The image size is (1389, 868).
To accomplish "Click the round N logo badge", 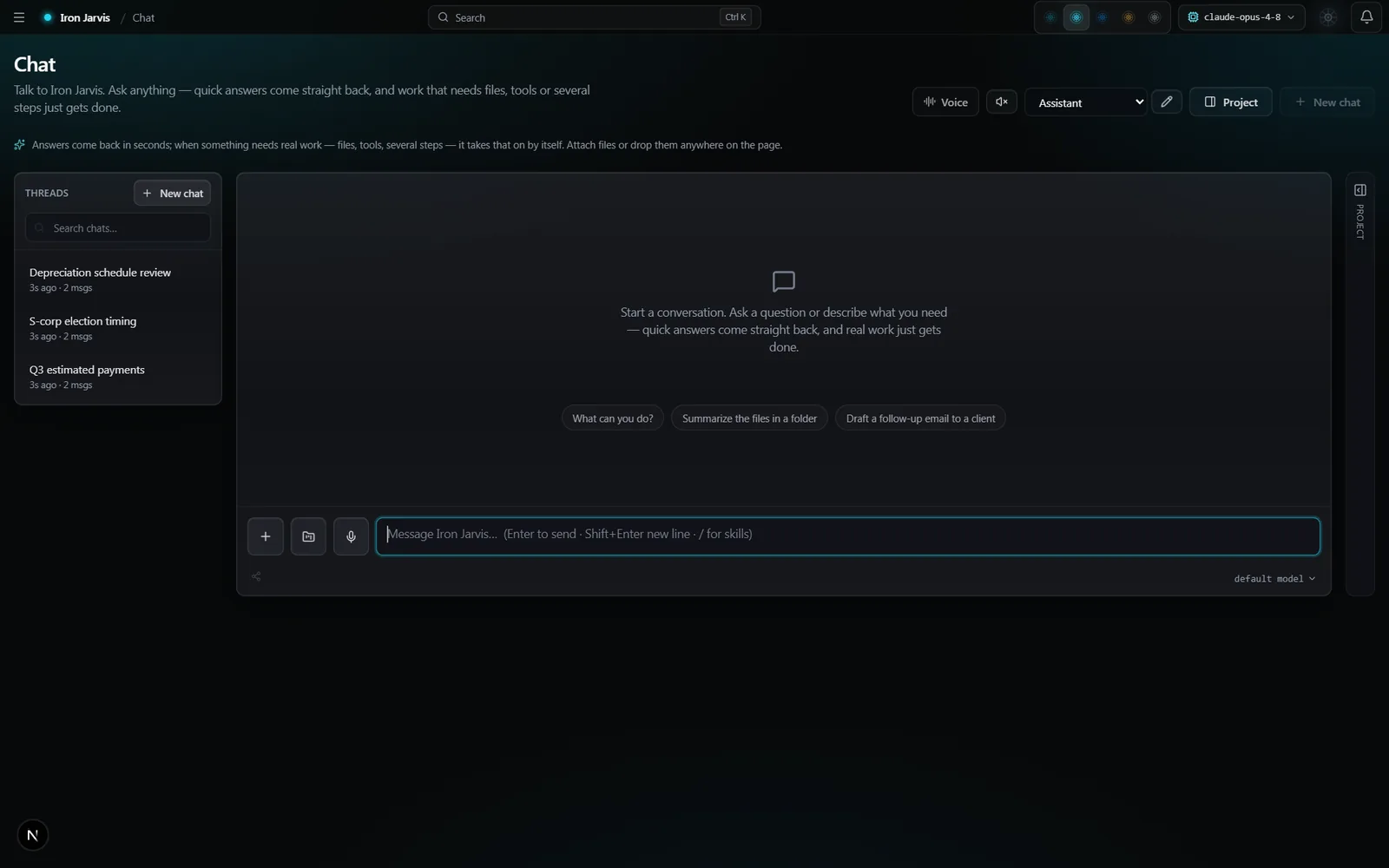I will tap(33, 835).
